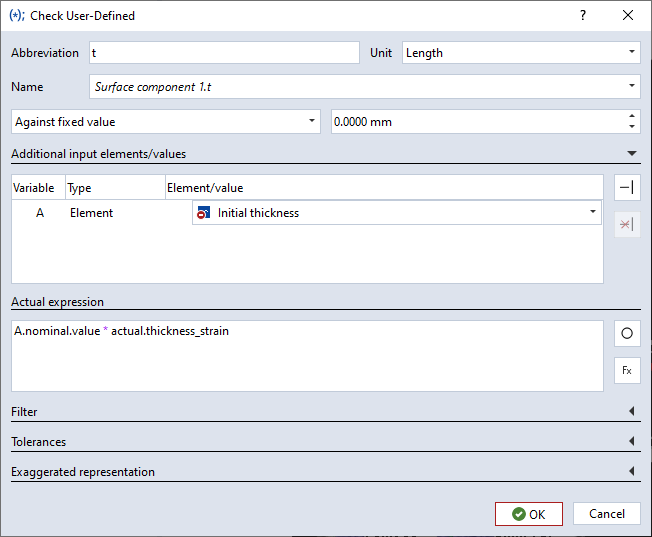This screenshot has width=652, height=537.
Task: Confirm with the OK button
Action: point(528,514)
